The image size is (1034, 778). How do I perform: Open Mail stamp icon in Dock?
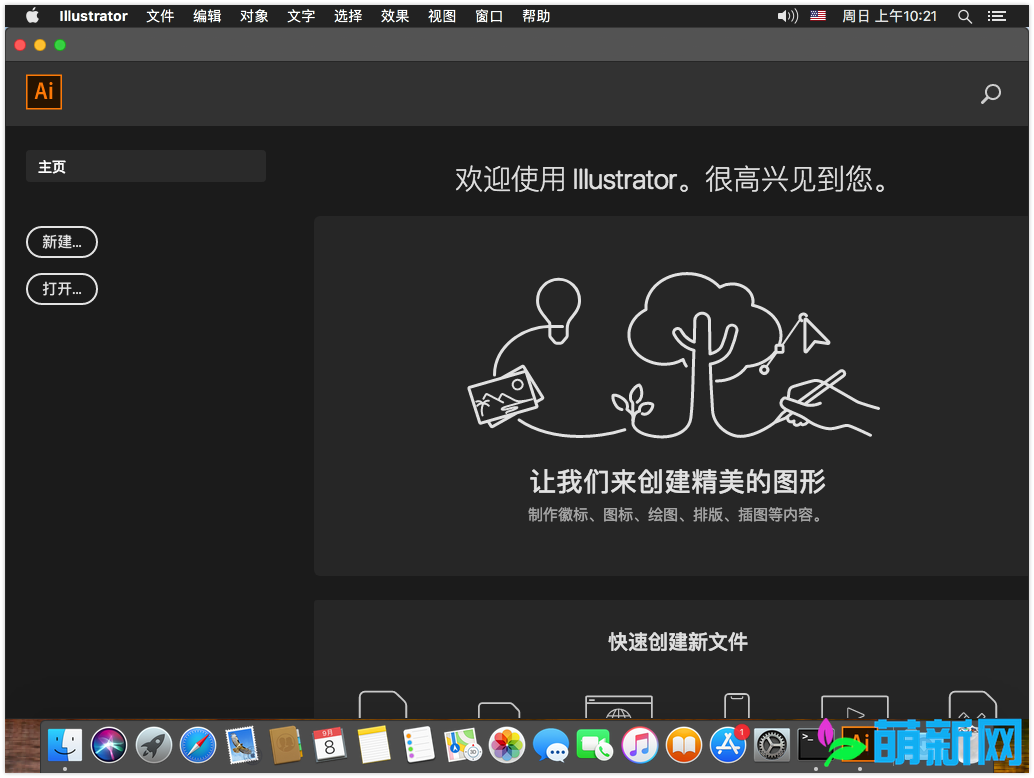coord(242,746)
